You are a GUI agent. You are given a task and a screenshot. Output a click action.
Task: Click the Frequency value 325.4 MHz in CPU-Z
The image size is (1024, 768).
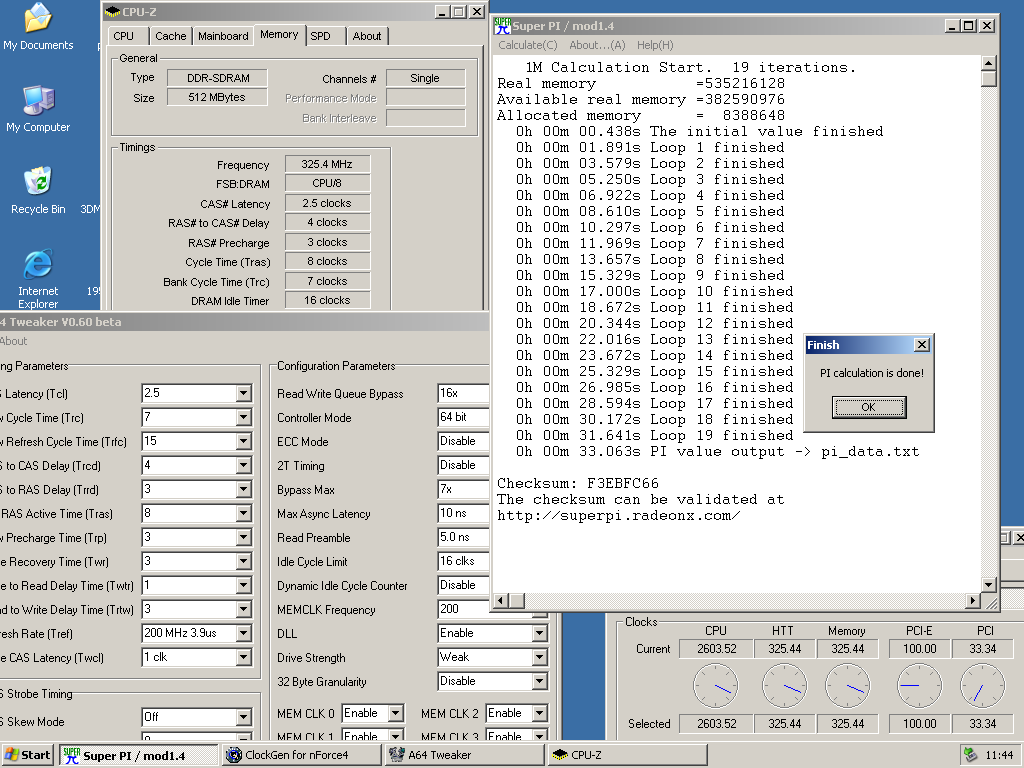coord(327,165)
